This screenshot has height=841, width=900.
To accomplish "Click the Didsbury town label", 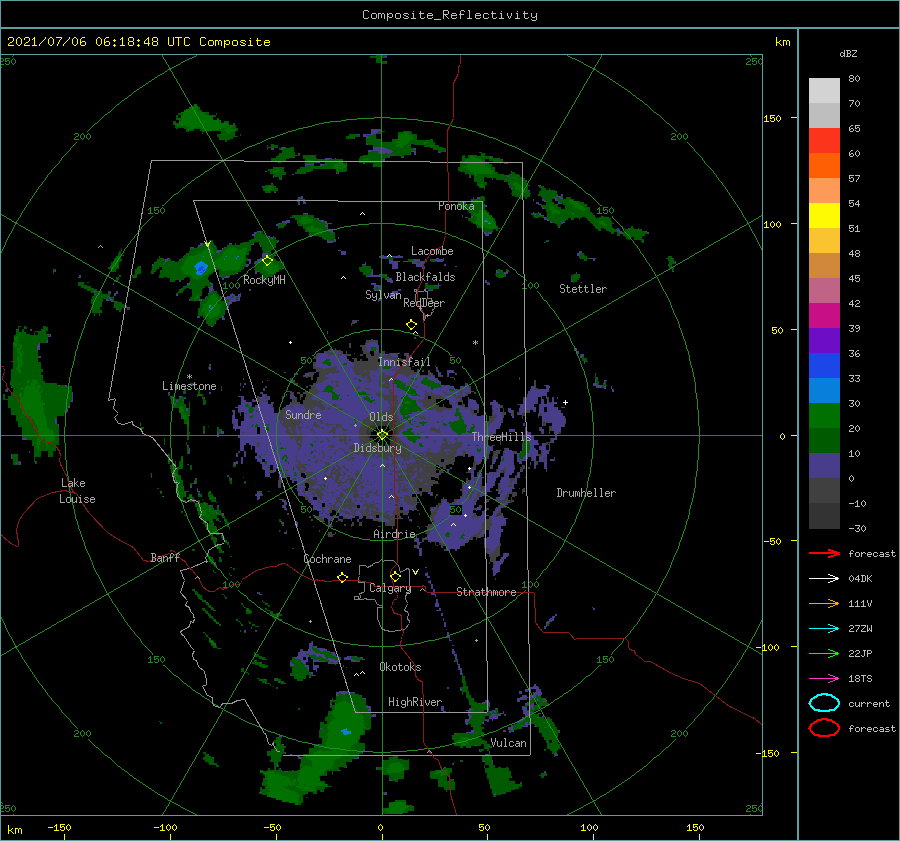I will (x=377, y=448).
